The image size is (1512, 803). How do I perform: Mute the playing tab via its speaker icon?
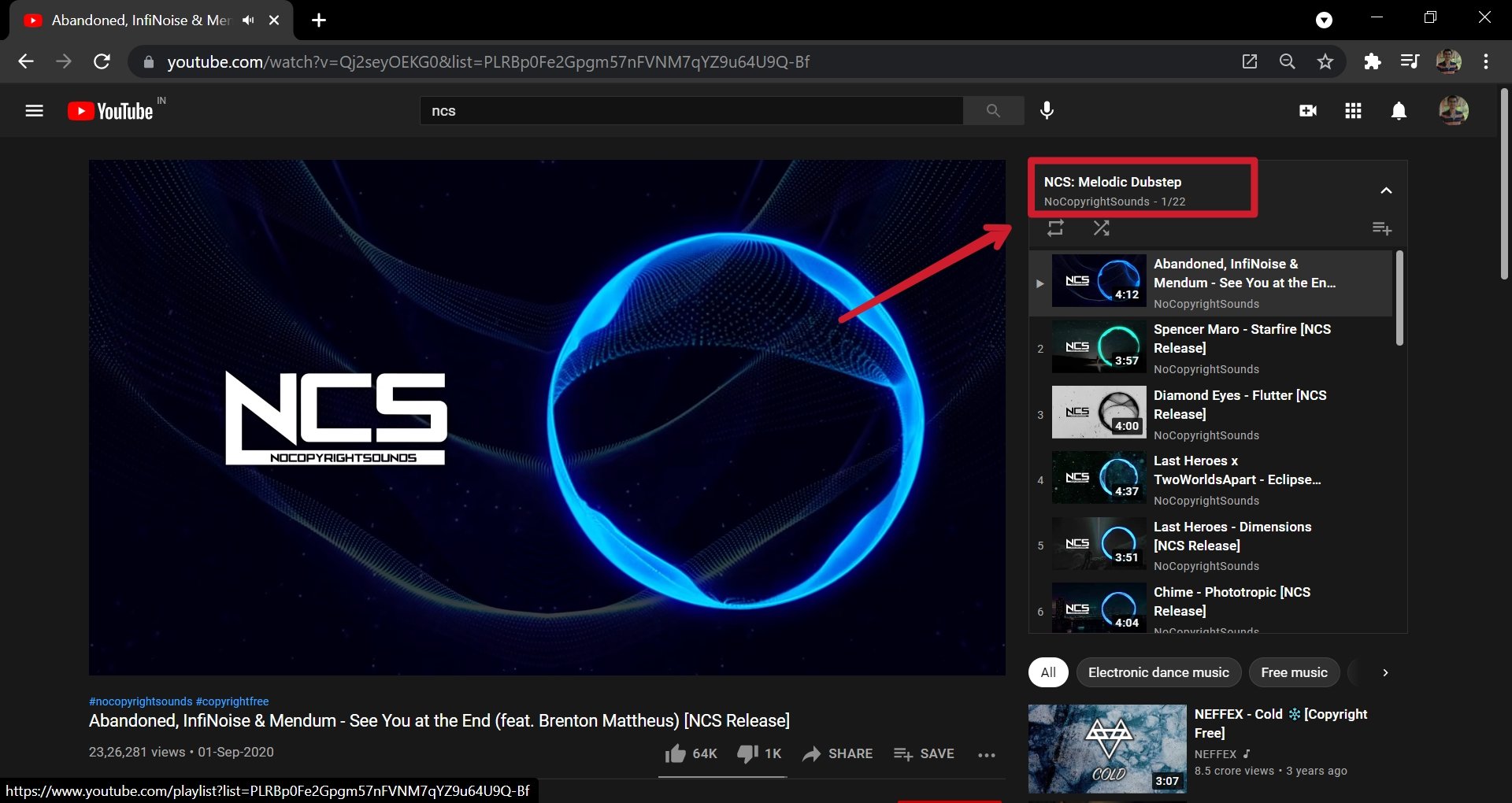(x=248, y=20)
